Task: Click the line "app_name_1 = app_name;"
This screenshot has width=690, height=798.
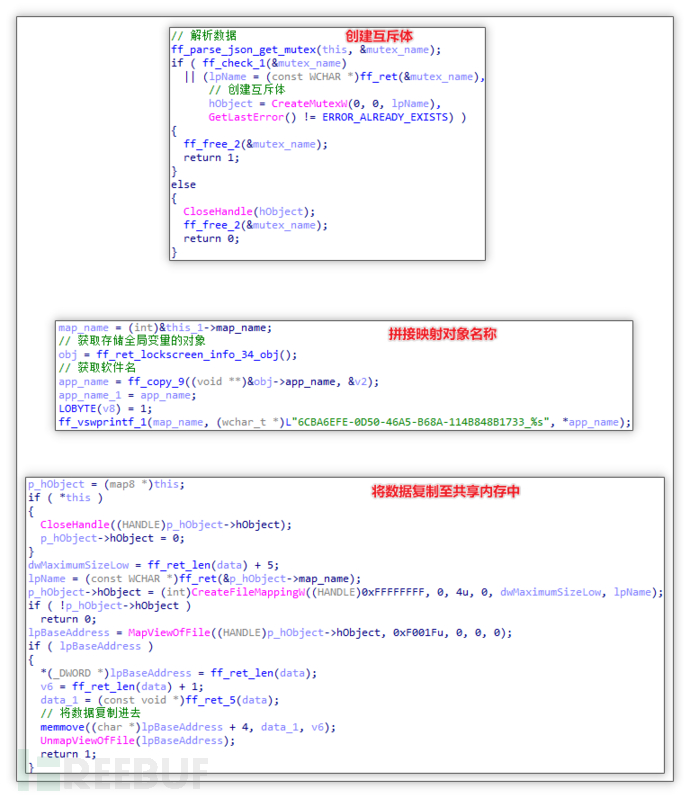Action: click(x=127, y=395)
